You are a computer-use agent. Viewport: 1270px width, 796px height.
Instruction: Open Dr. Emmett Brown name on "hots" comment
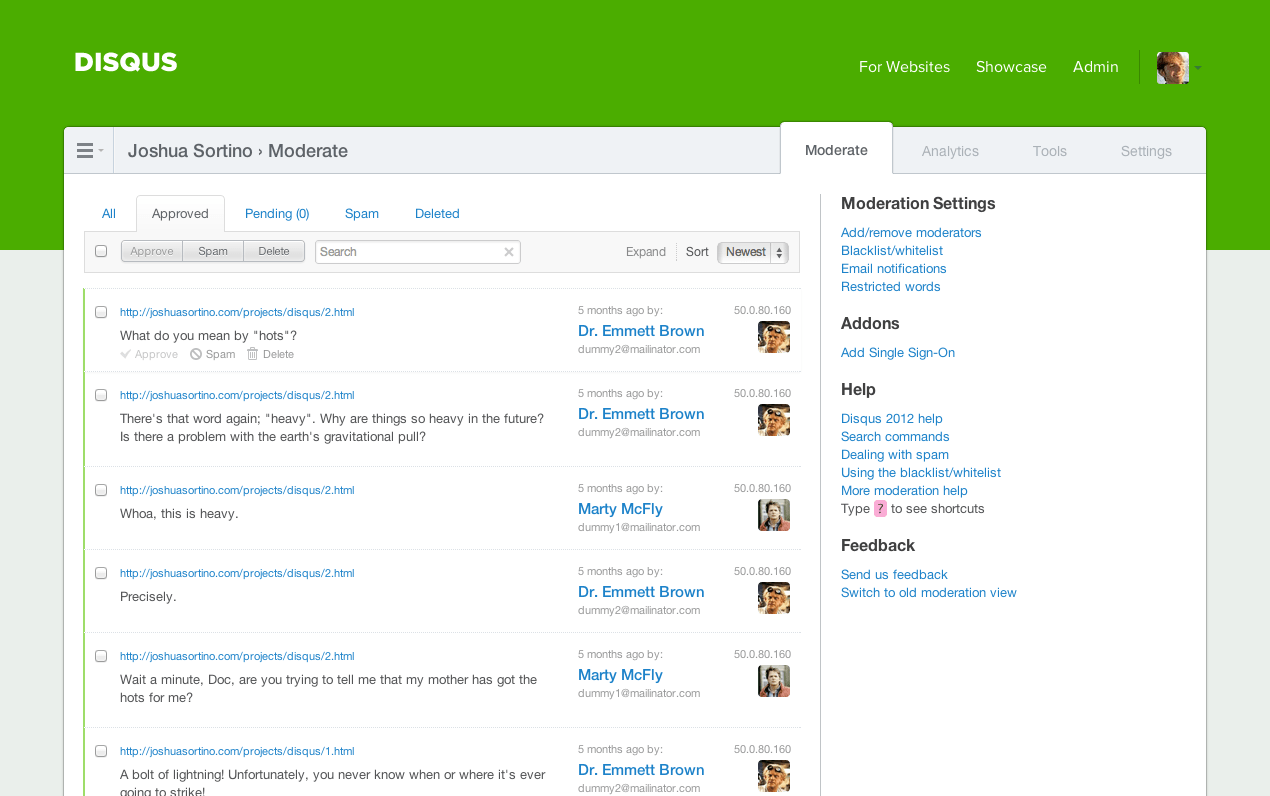coord(641,331)
